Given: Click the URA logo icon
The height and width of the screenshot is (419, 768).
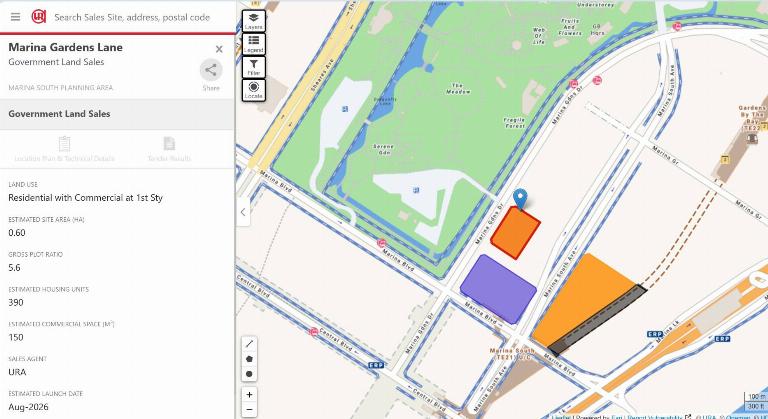Looking at the screenshot, I should click(x=39, y=17).
